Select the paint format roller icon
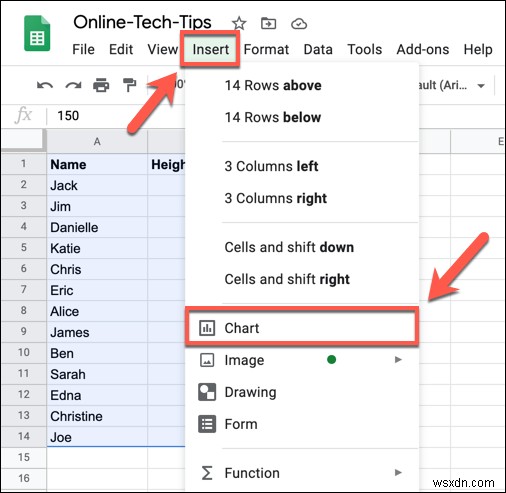The image size is (506, 493). [129, 85]
